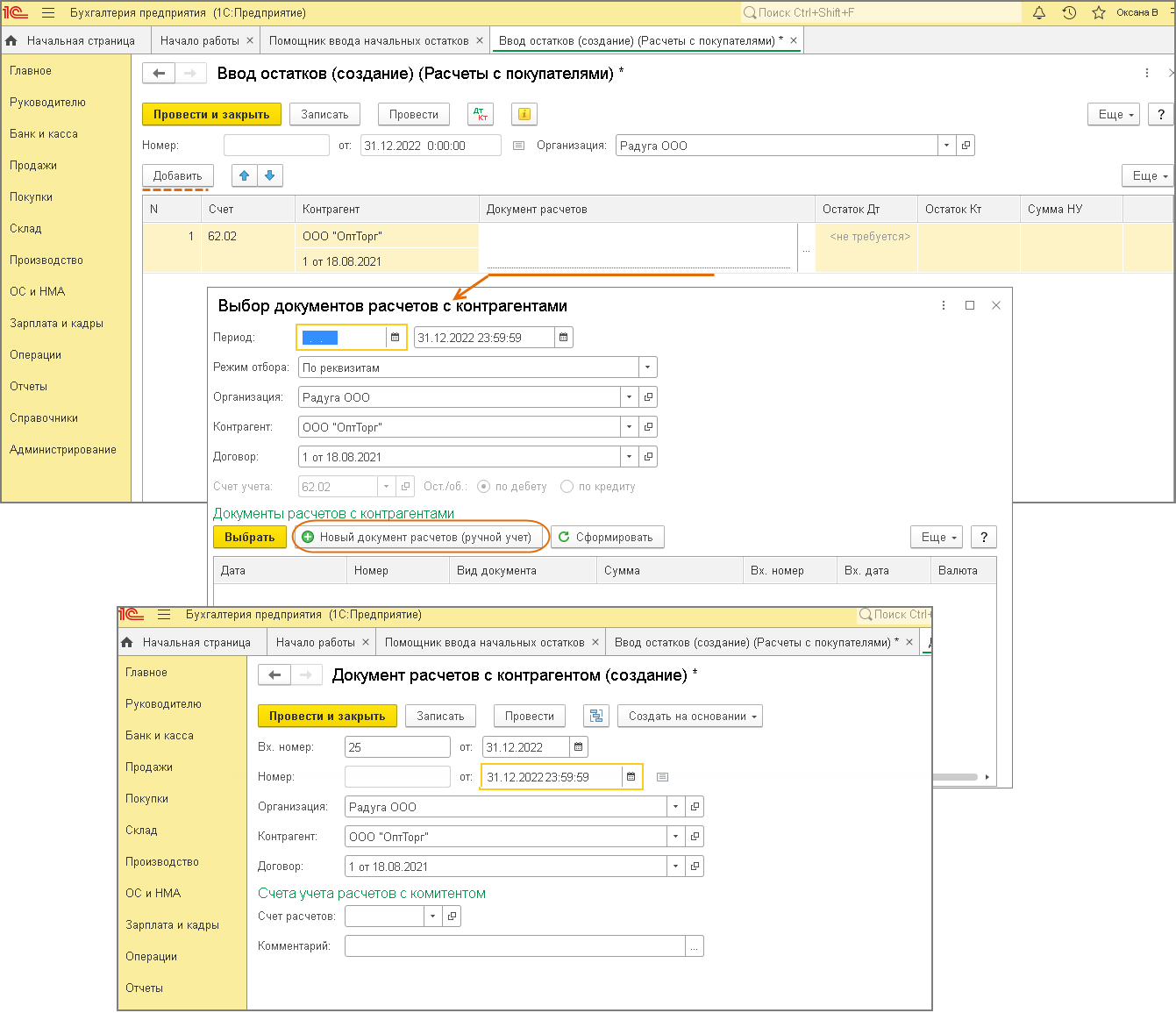Screen dimensions: 1176x1013
Task: Click ellipsis button of Комментарий field
Action: [695, 946]
